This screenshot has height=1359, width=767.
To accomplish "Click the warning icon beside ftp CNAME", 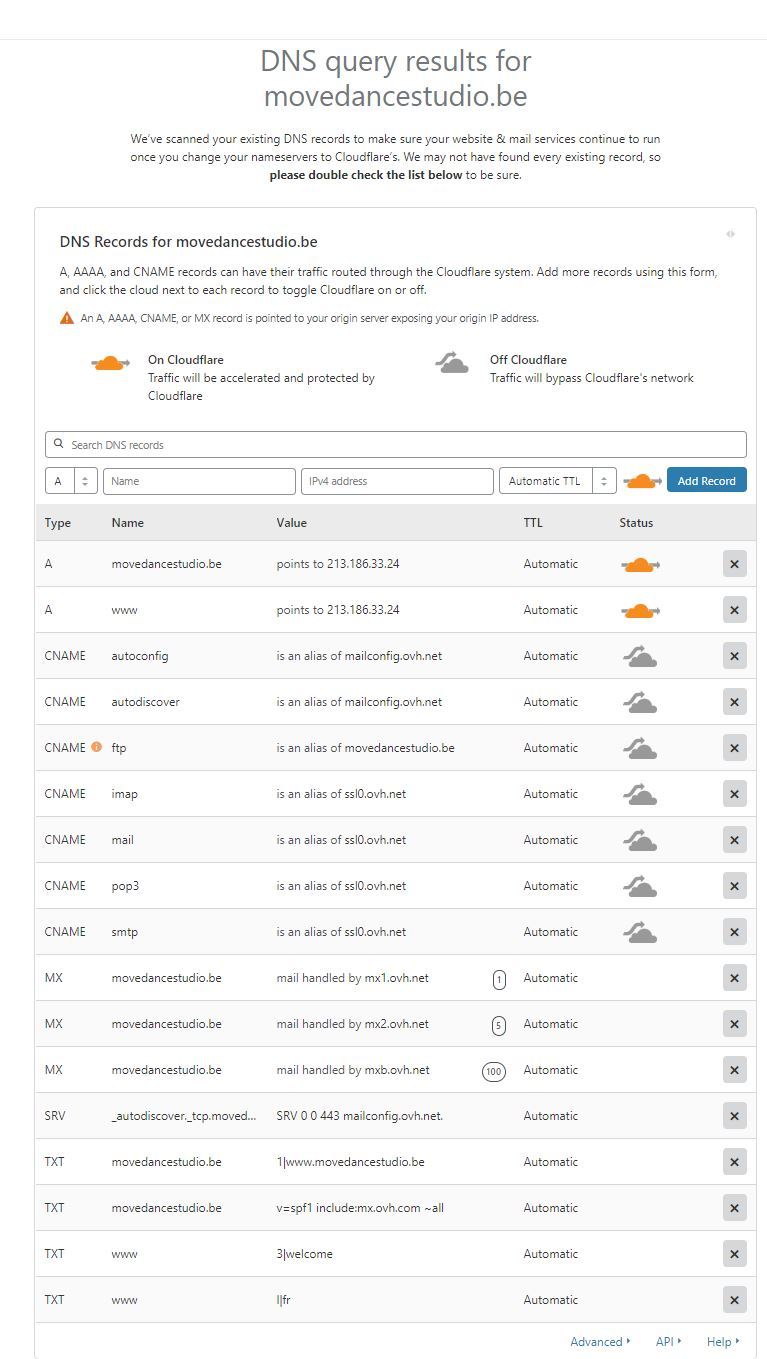I will coord(97,747).
